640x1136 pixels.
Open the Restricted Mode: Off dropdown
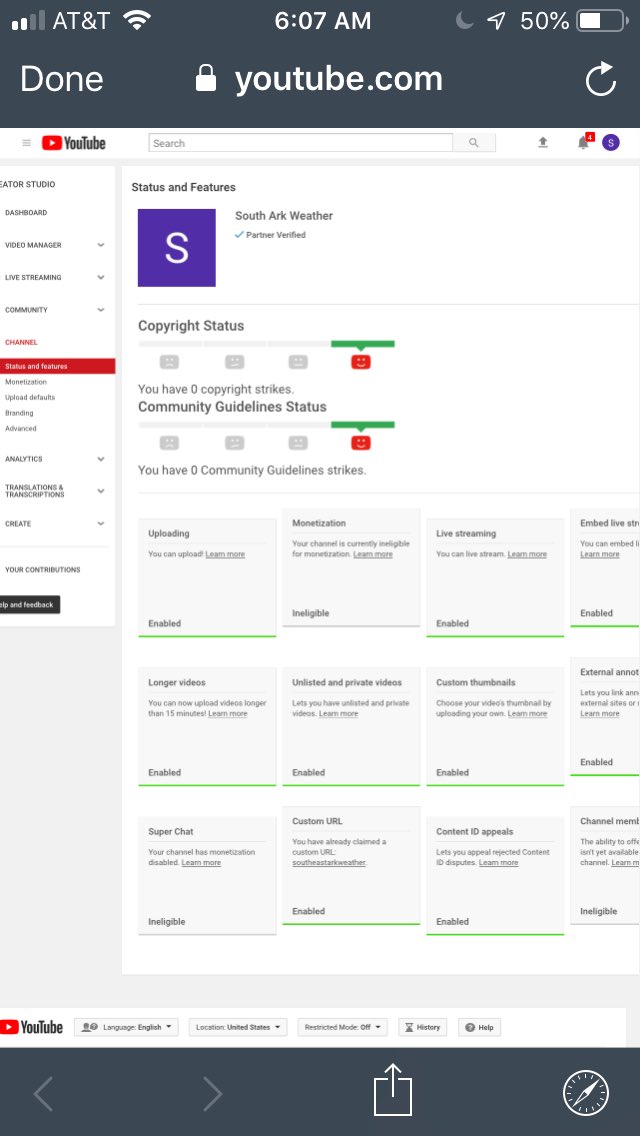(342, 1027)
